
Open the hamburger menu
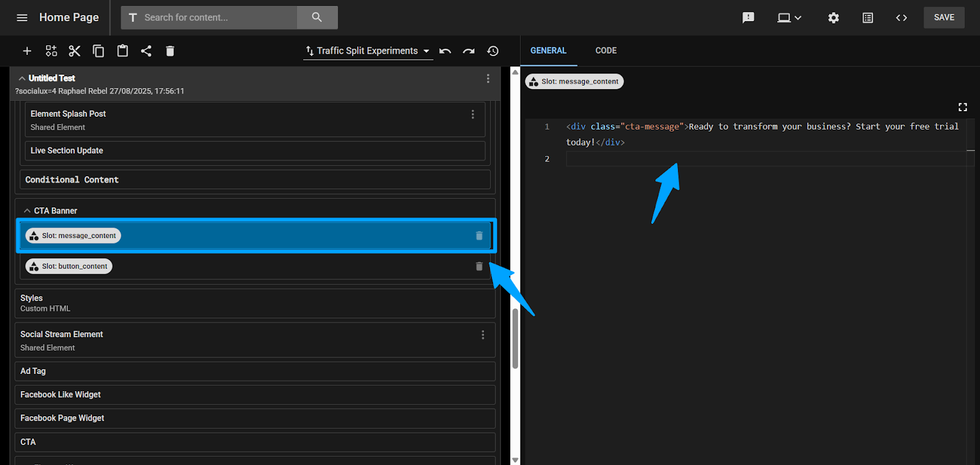click(22, 18)
